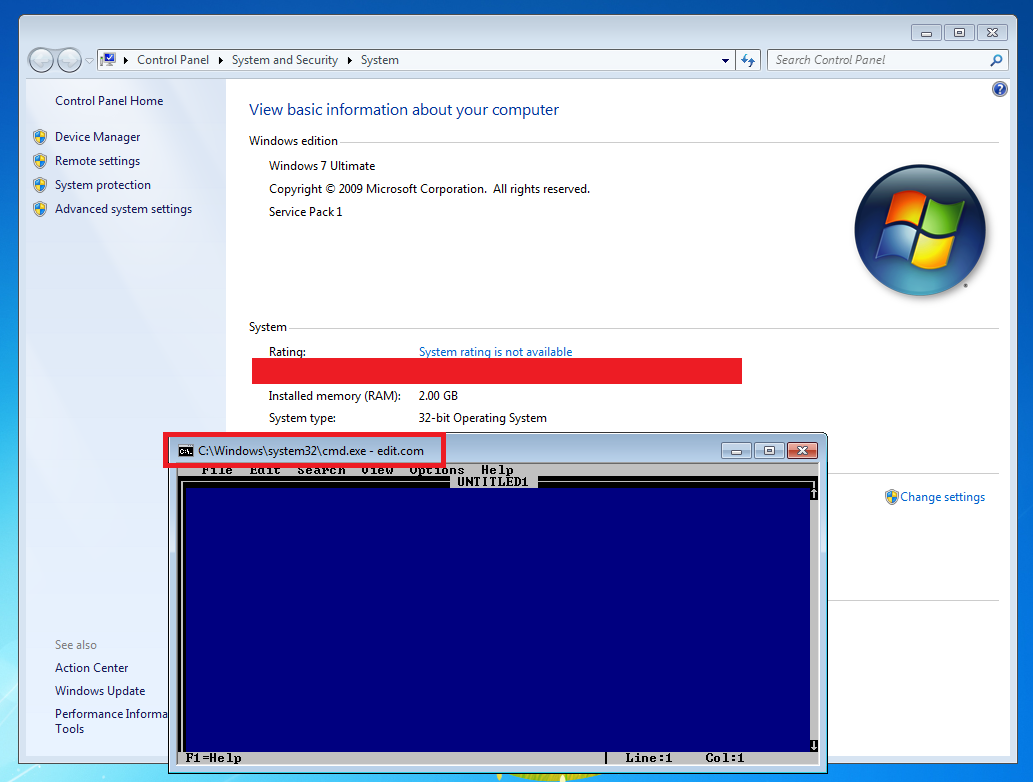
Task: Open Remote settings link
Action: 98,161
